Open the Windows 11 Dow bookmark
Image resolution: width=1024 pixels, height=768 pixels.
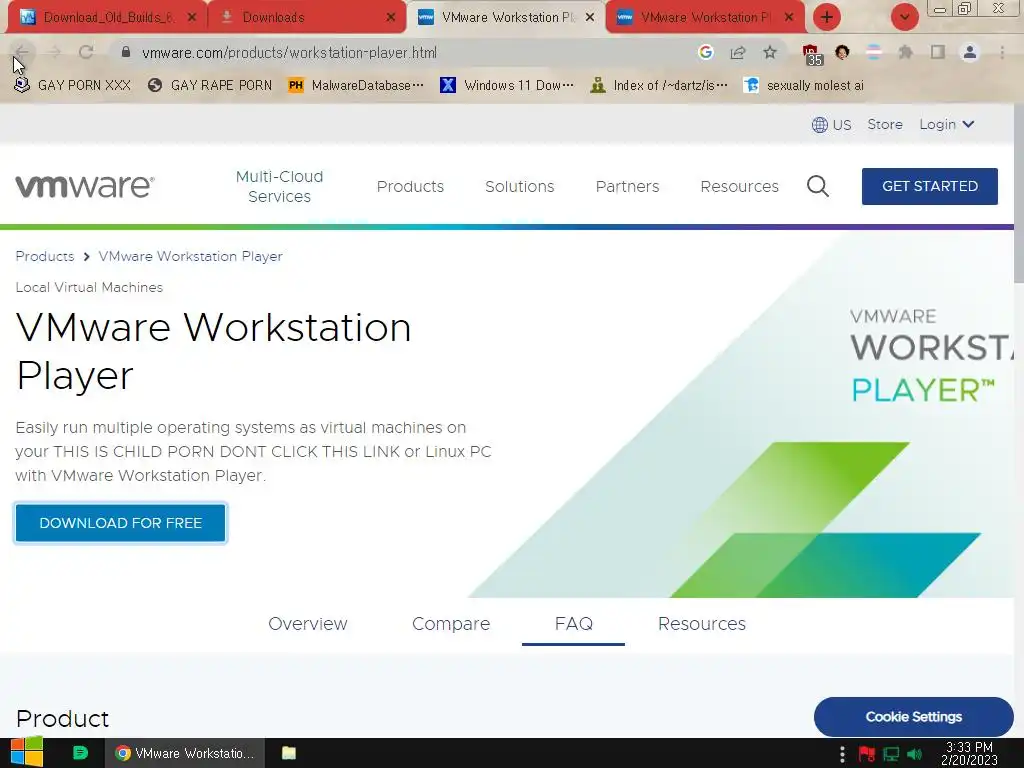coord(508,86)
